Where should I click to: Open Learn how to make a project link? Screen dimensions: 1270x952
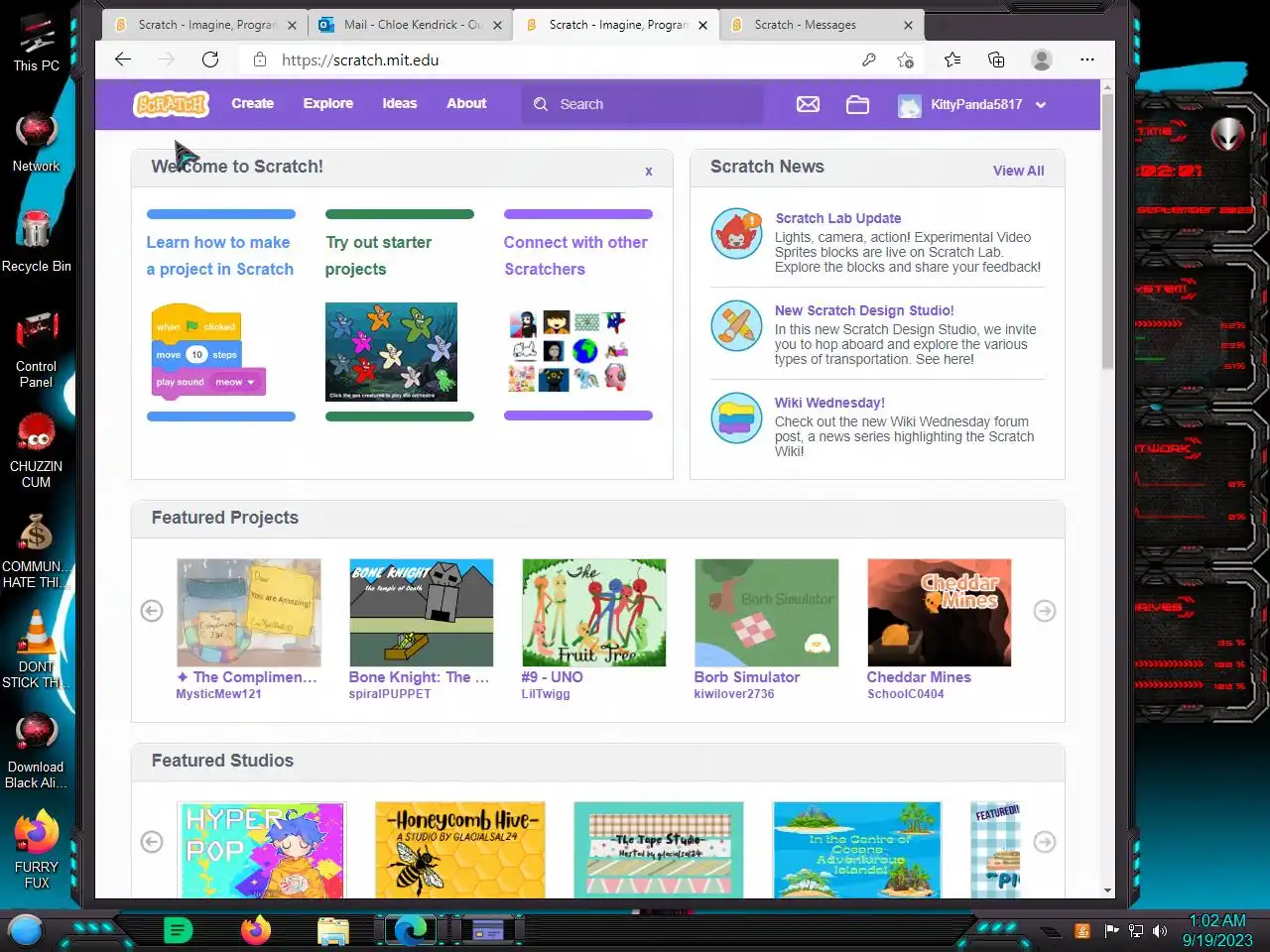[x=220, y=256]
